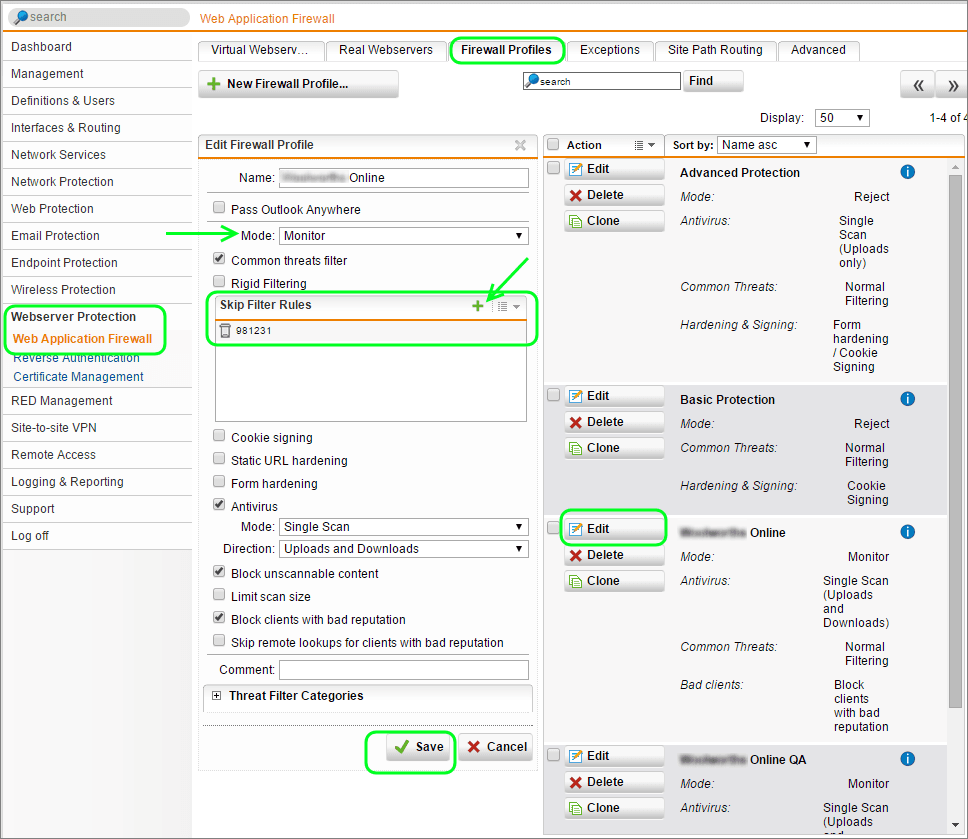Go to previous page of profiles
This screenshot has height=839, width=968.
click(918, 85)
